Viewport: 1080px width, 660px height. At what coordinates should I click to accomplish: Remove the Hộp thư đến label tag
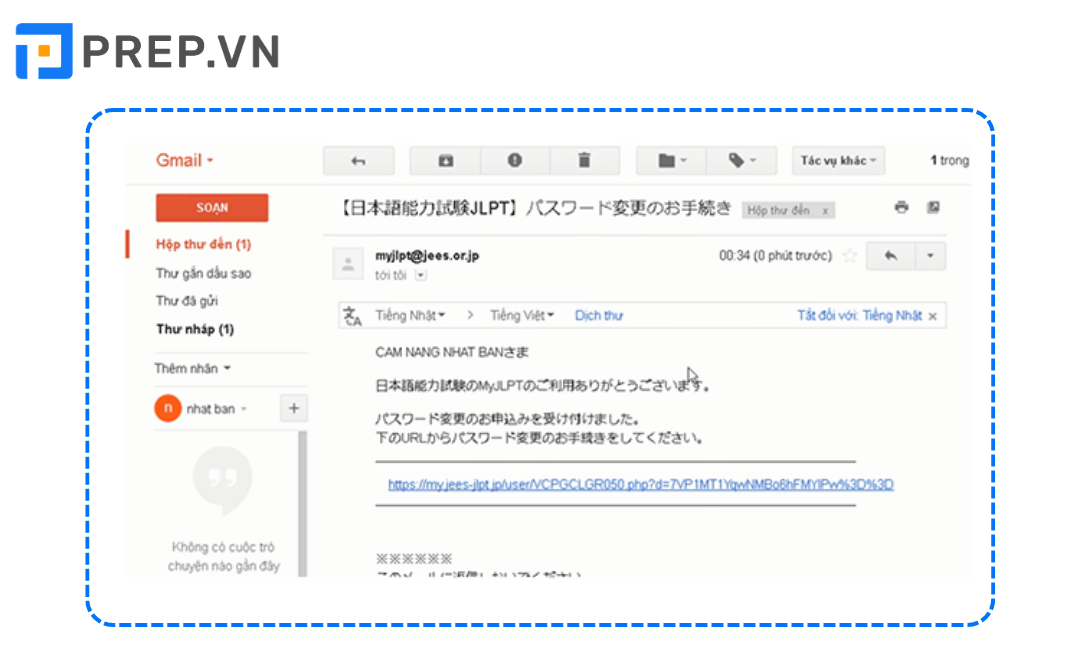(825, 211)
